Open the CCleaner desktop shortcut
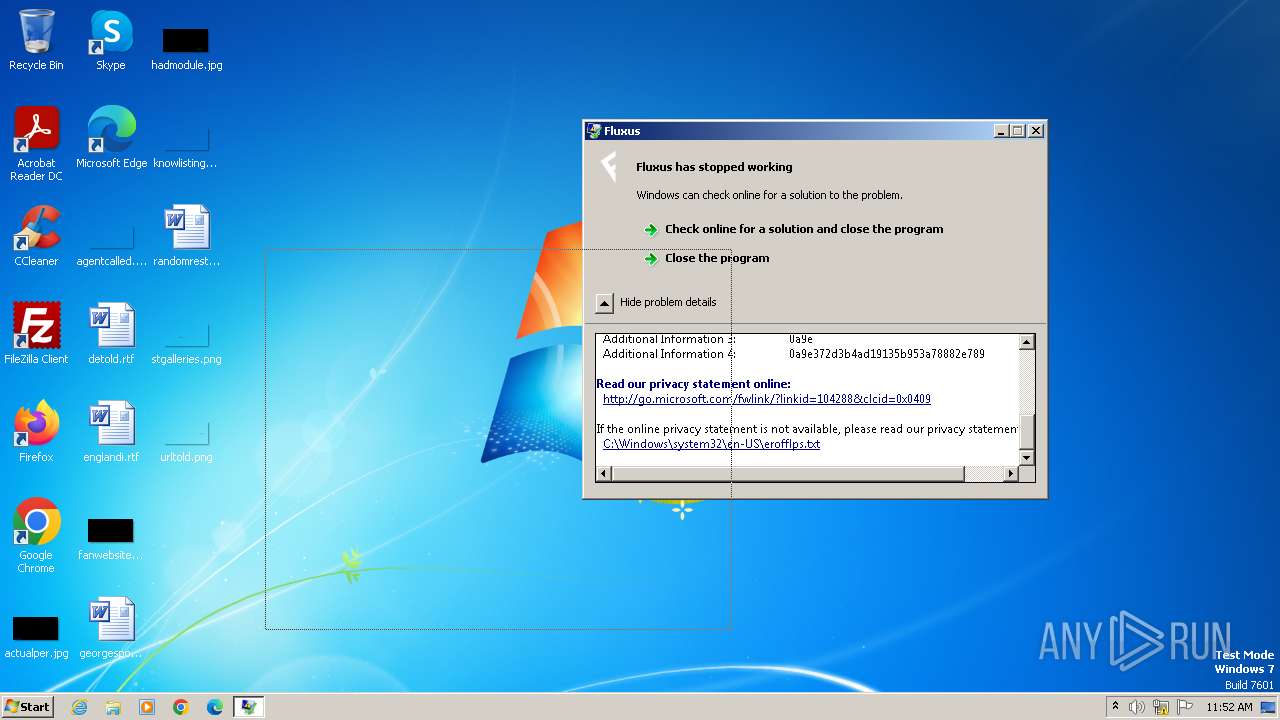The width and height of the screenshot is (1280, 720). (x=36, y=236)
